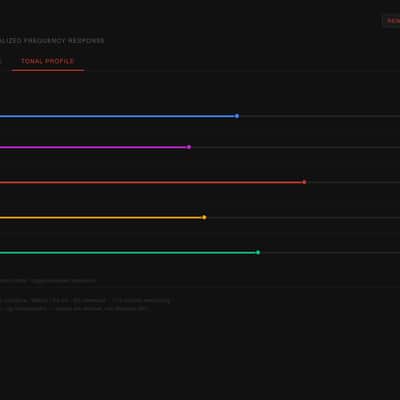Screen dimensions: 400x400
Task: Open the partially hidden tab left of Tonal Profile
Action: pos(1,61)
